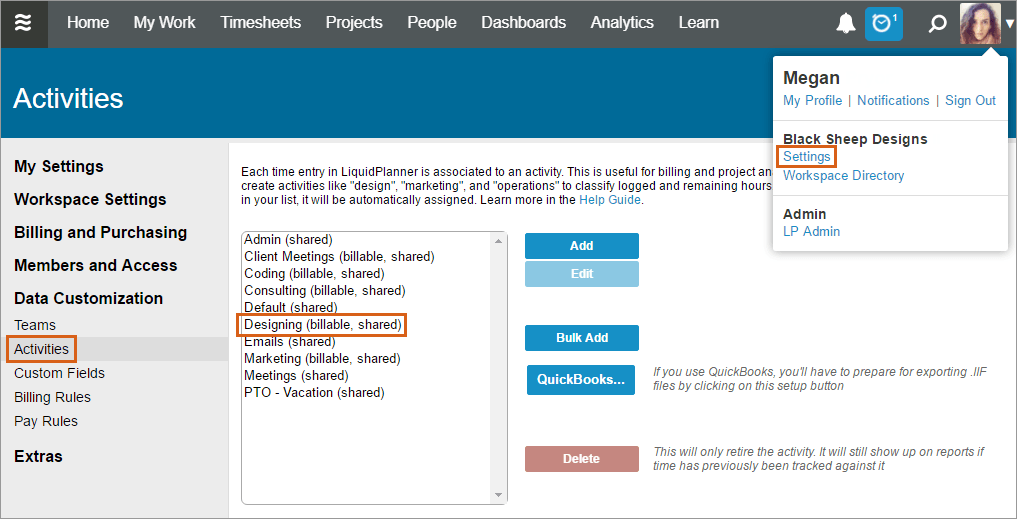Expand the Workspace Settings section
The width and height of the screenshot is (1017, 519).
point(90,200)
